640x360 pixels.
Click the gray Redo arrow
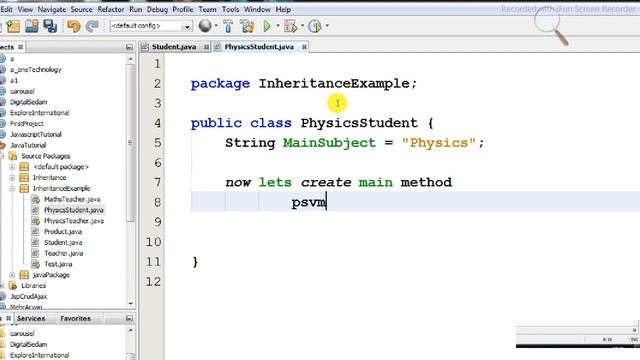(92, 26)
